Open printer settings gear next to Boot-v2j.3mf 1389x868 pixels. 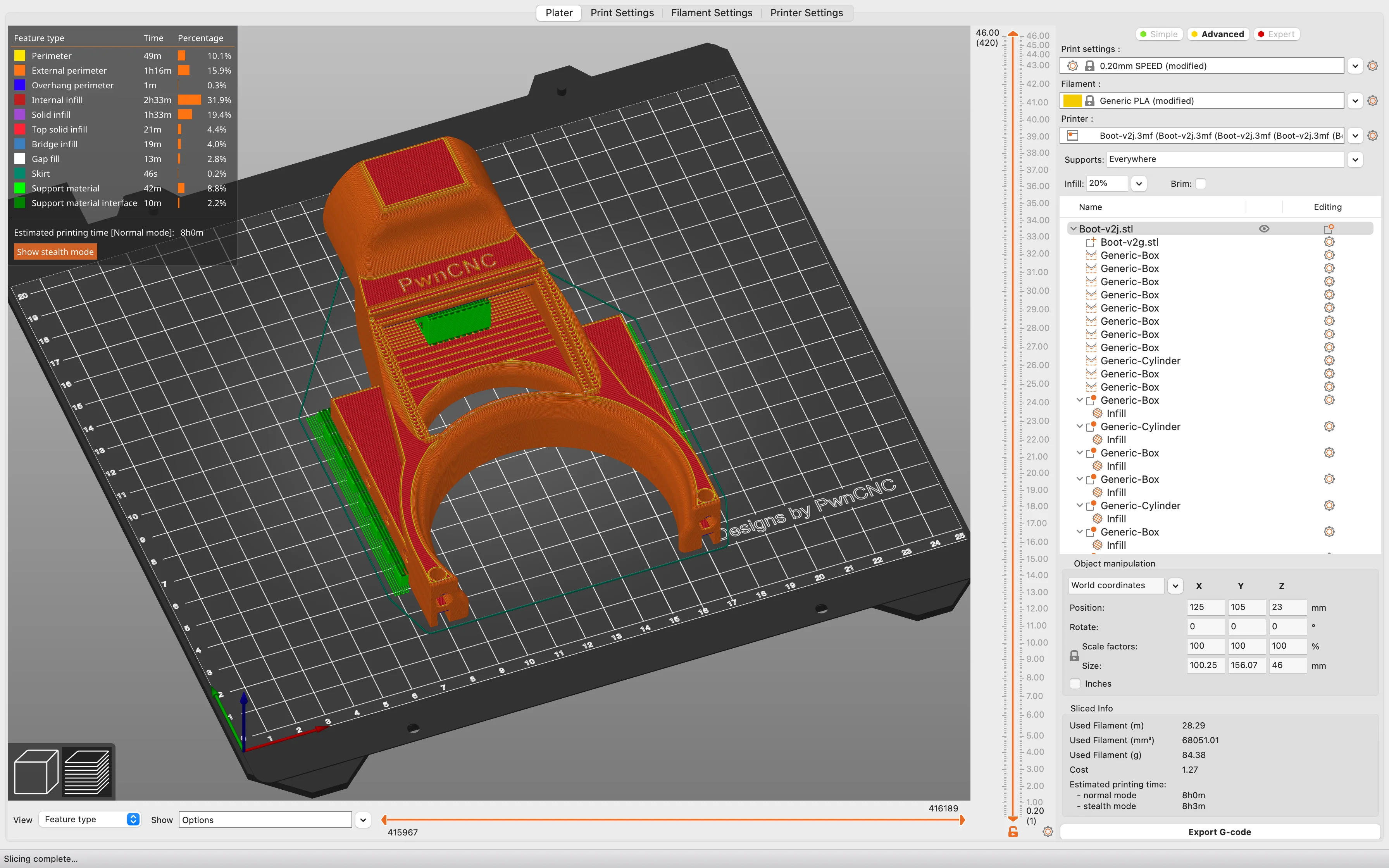1372,136
